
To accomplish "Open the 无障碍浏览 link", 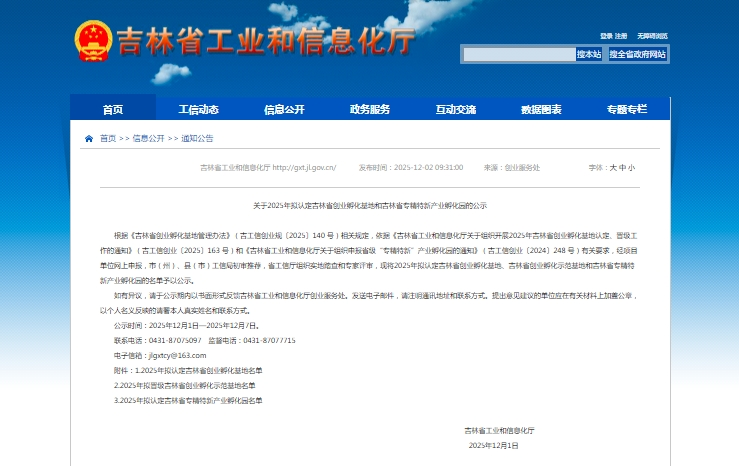I will pyautogui.click(x=652, y=36).
